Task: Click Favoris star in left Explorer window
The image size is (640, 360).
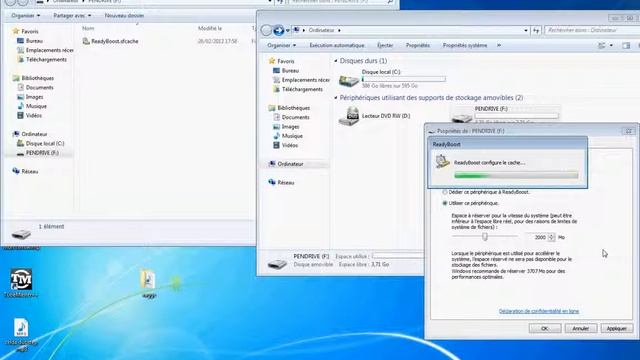Action: 16,31
